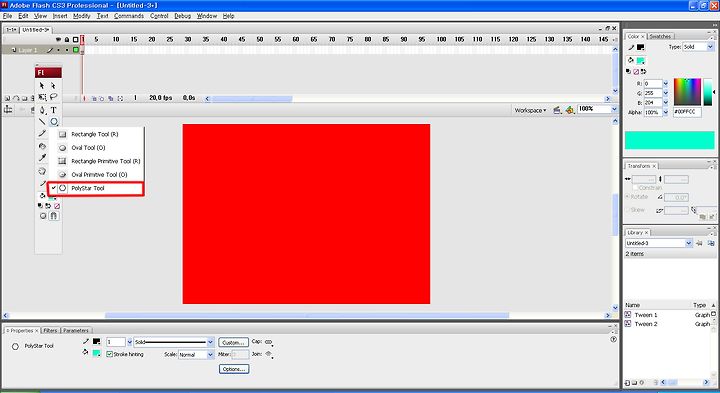Select the Pen tool
The height and width of the screenshot is (393, 720).
click(x=42, y=110)
